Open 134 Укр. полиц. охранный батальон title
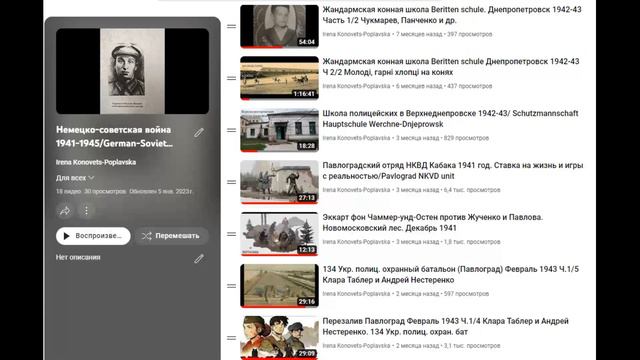640x360 pixels. point(451,274)
